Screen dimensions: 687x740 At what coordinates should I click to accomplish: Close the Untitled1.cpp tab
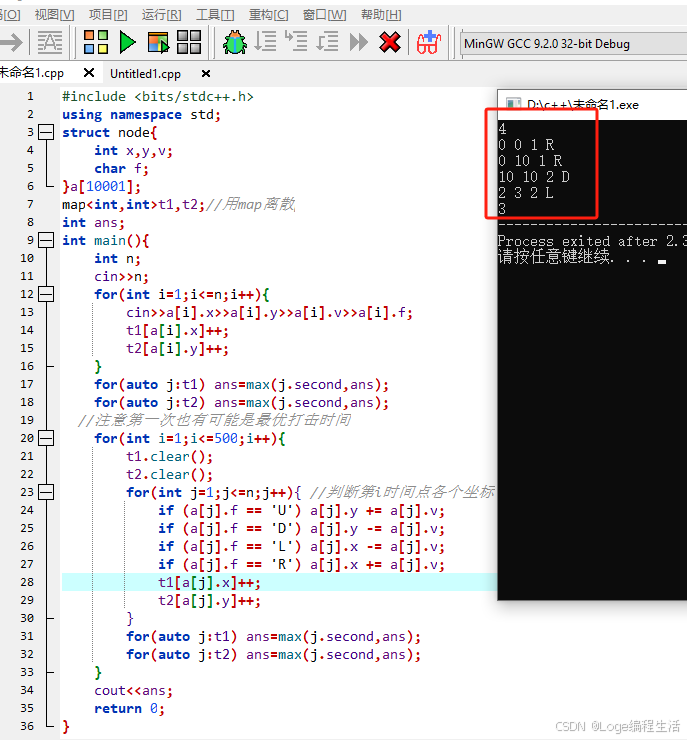pos(206,74)
